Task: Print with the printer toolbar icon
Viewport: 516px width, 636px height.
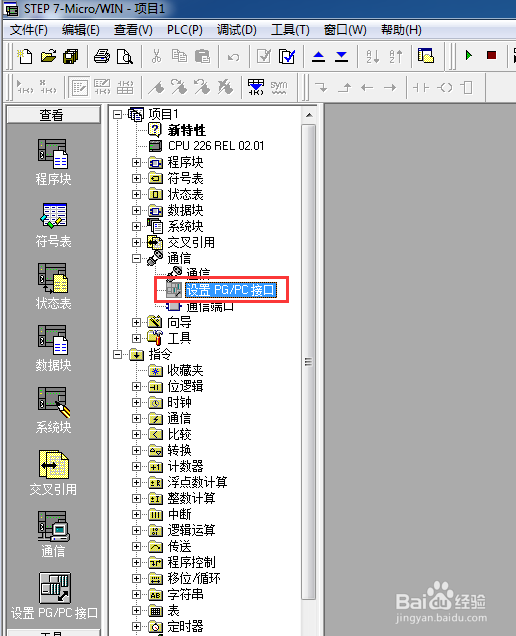Action: tap(102, 56)
